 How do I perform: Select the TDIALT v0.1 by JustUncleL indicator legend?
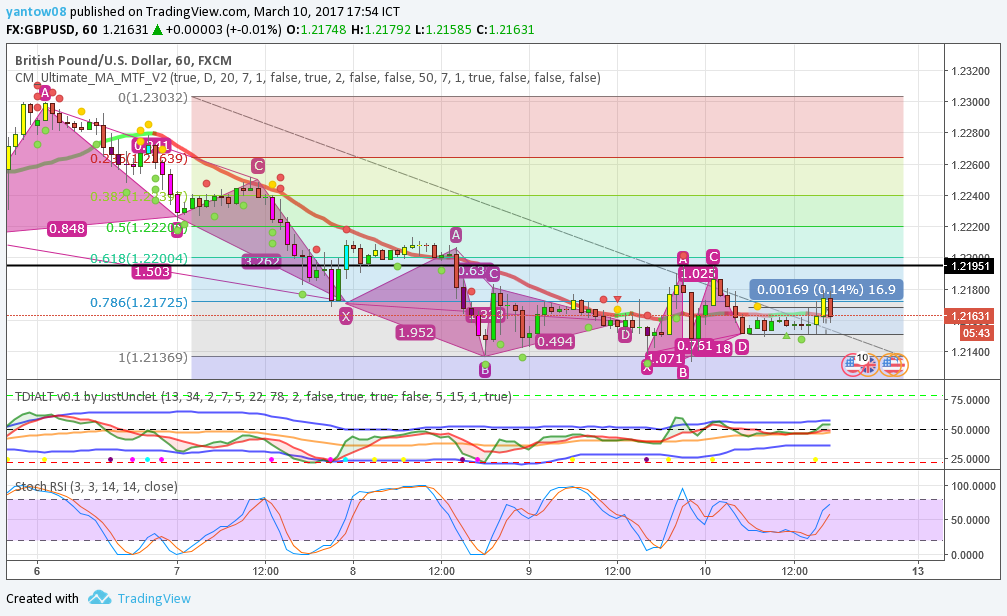click(263, 396)
